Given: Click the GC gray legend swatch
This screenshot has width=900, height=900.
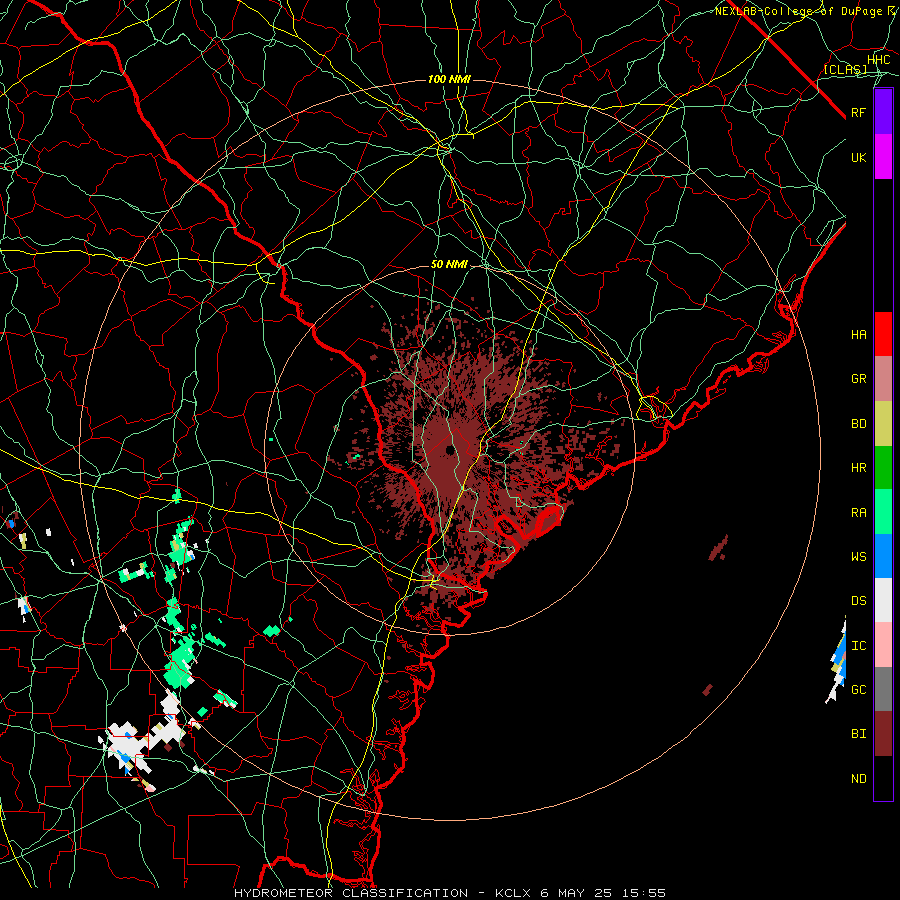Looking at the screenshot, I should (883, 689).
